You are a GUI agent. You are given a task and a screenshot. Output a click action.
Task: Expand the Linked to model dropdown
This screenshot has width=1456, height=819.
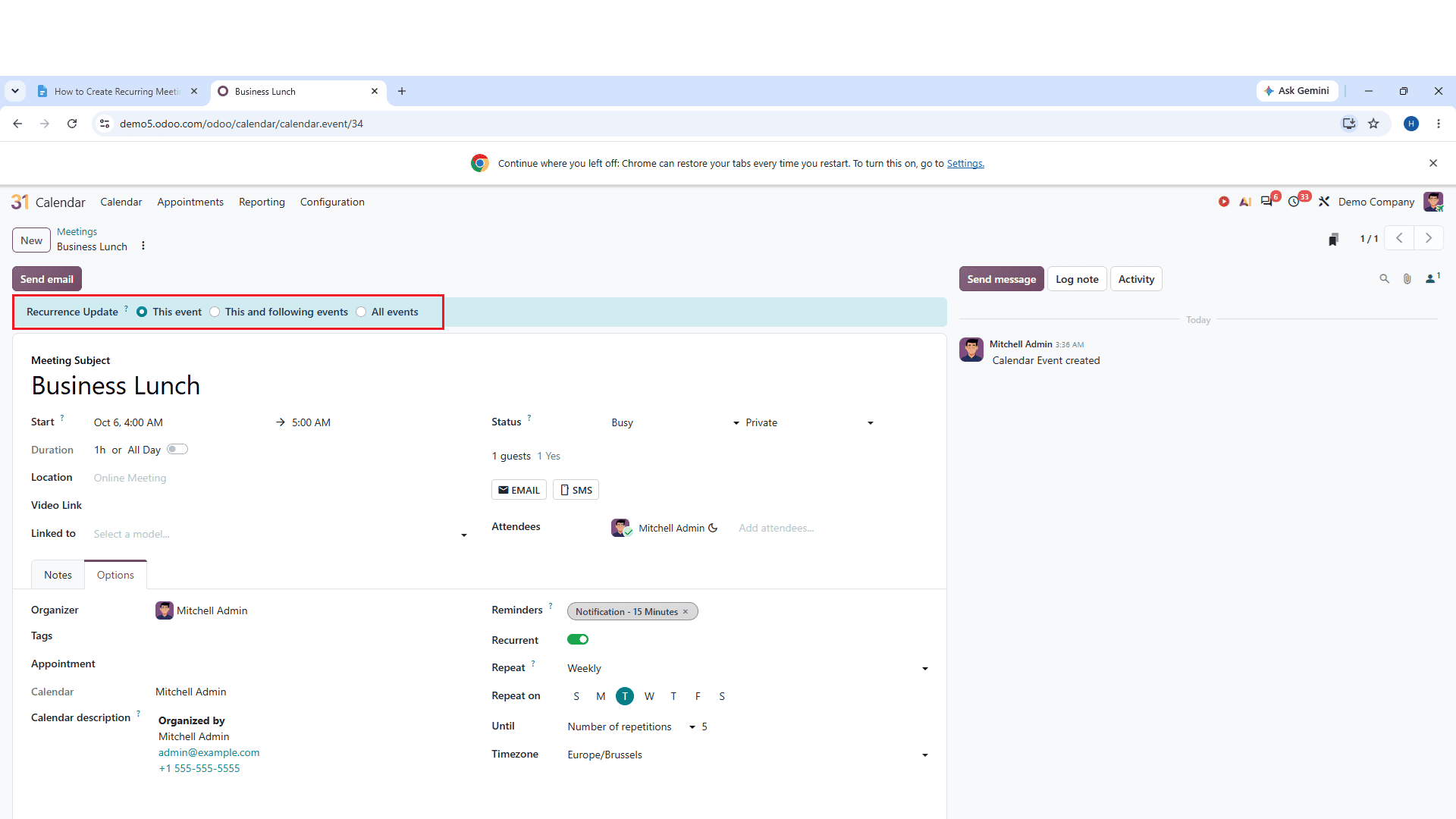coord(281,535)
